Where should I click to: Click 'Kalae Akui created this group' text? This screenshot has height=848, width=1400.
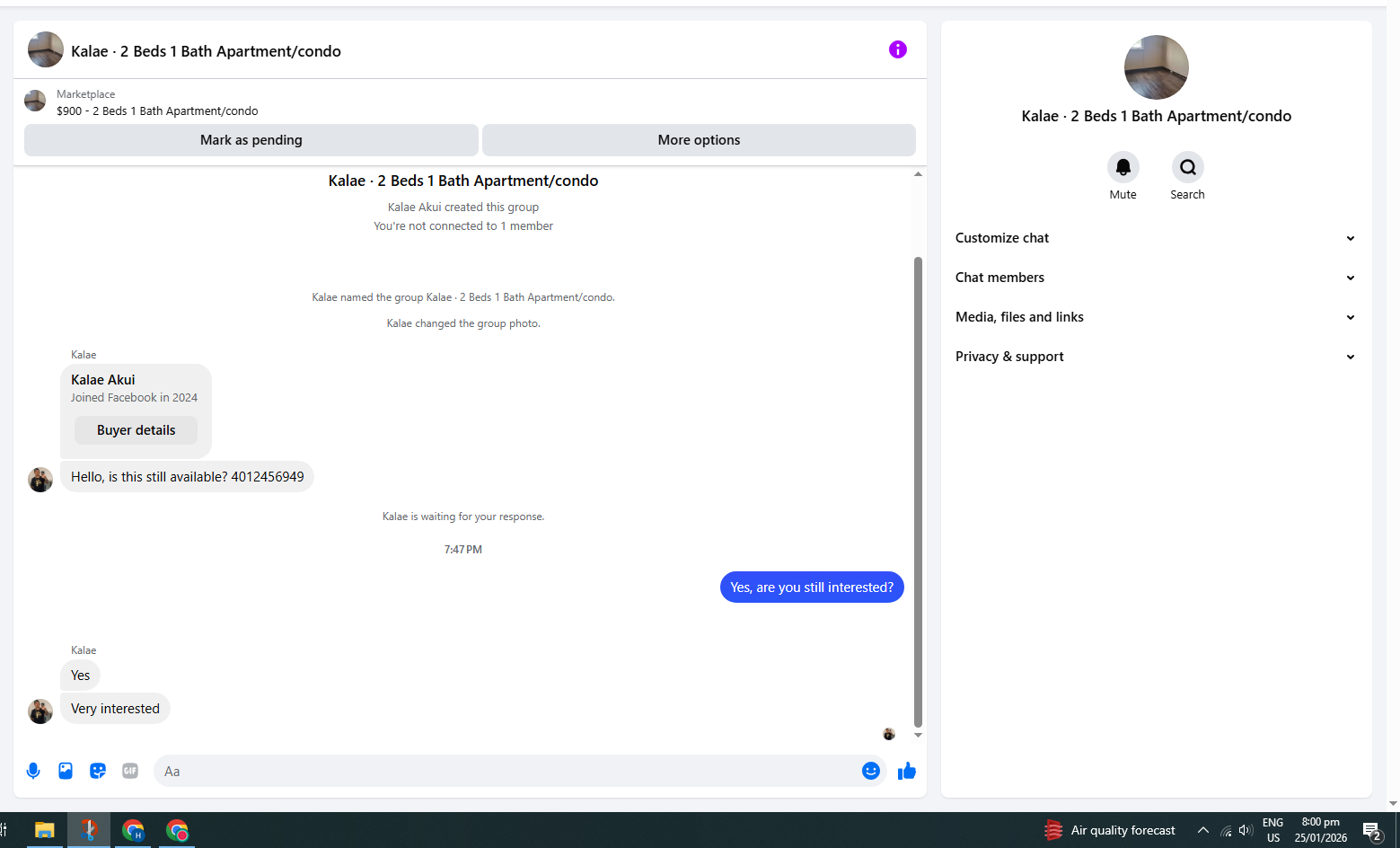(463, 208)
